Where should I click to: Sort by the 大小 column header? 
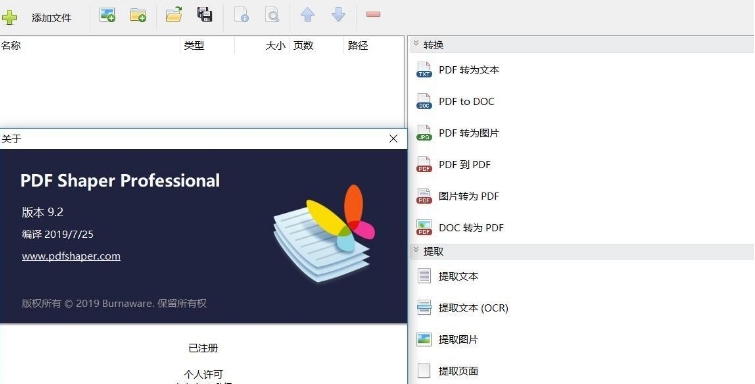tap(275, 45)
